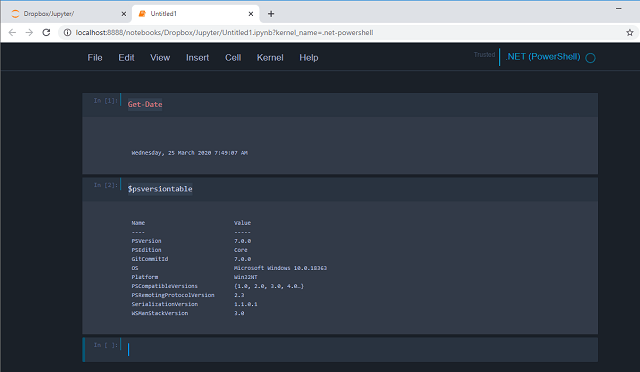Click the Wednesday, 25 March 2020 output text

[189, 153]
